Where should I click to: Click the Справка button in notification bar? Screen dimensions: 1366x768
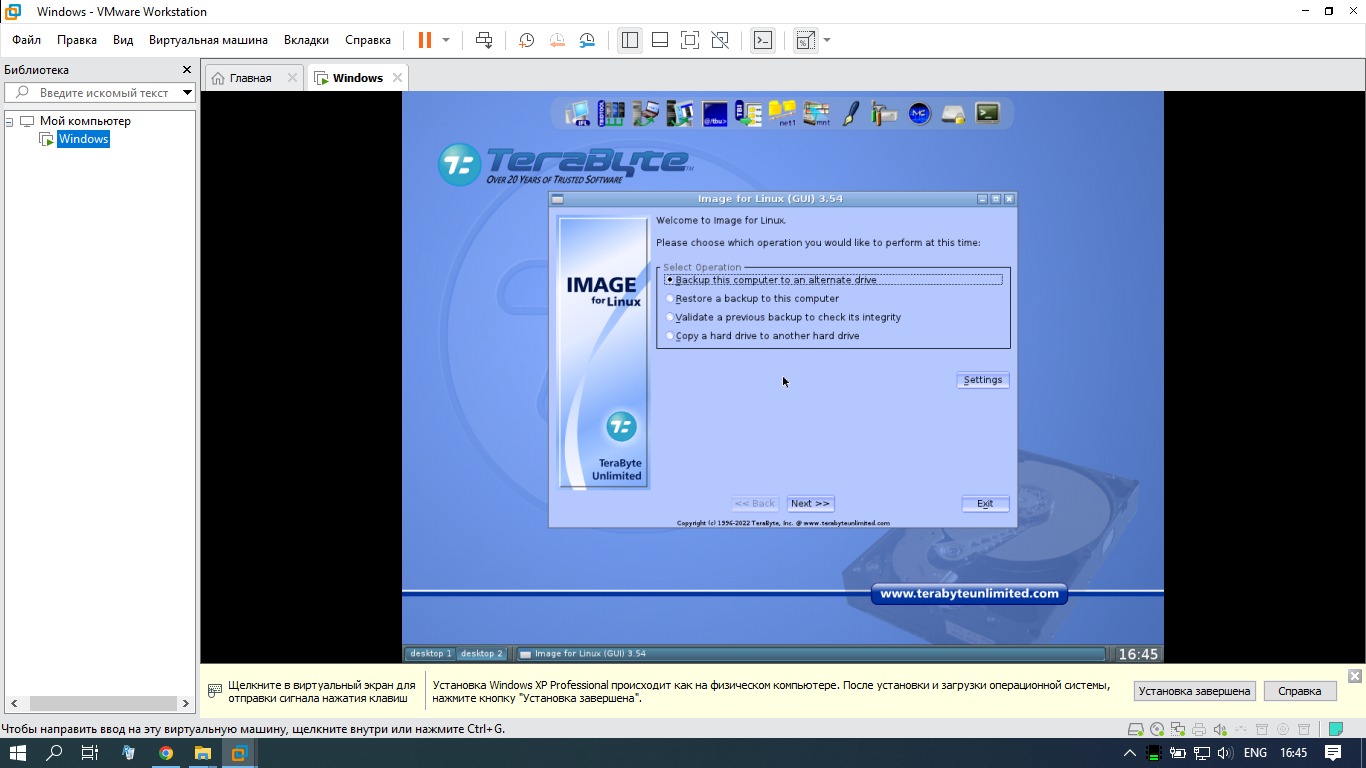pos(1300,691)
